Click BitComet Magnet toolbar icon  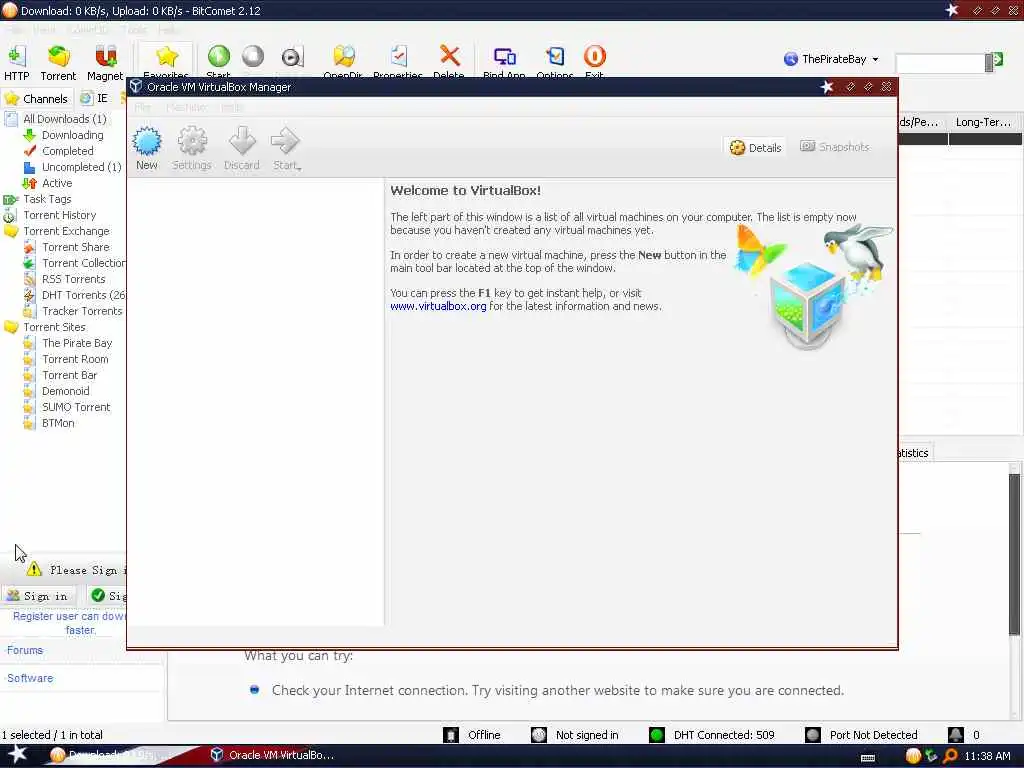105,57
